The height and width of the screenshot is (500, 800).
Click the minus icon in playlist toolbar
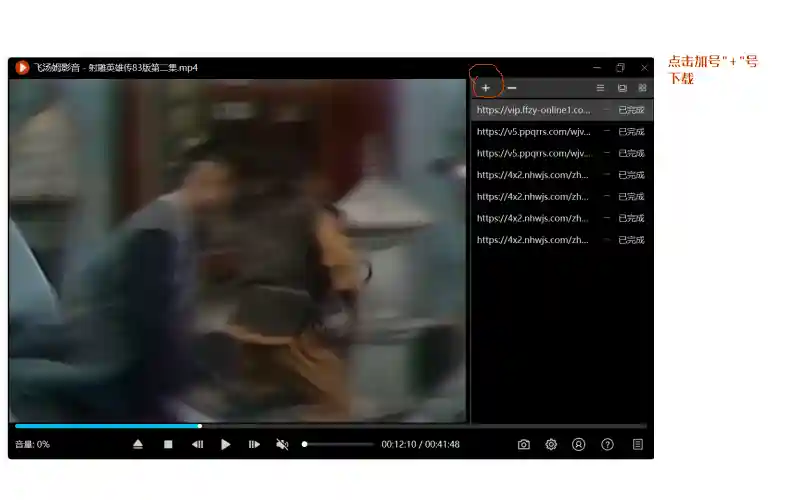[512, 88]
